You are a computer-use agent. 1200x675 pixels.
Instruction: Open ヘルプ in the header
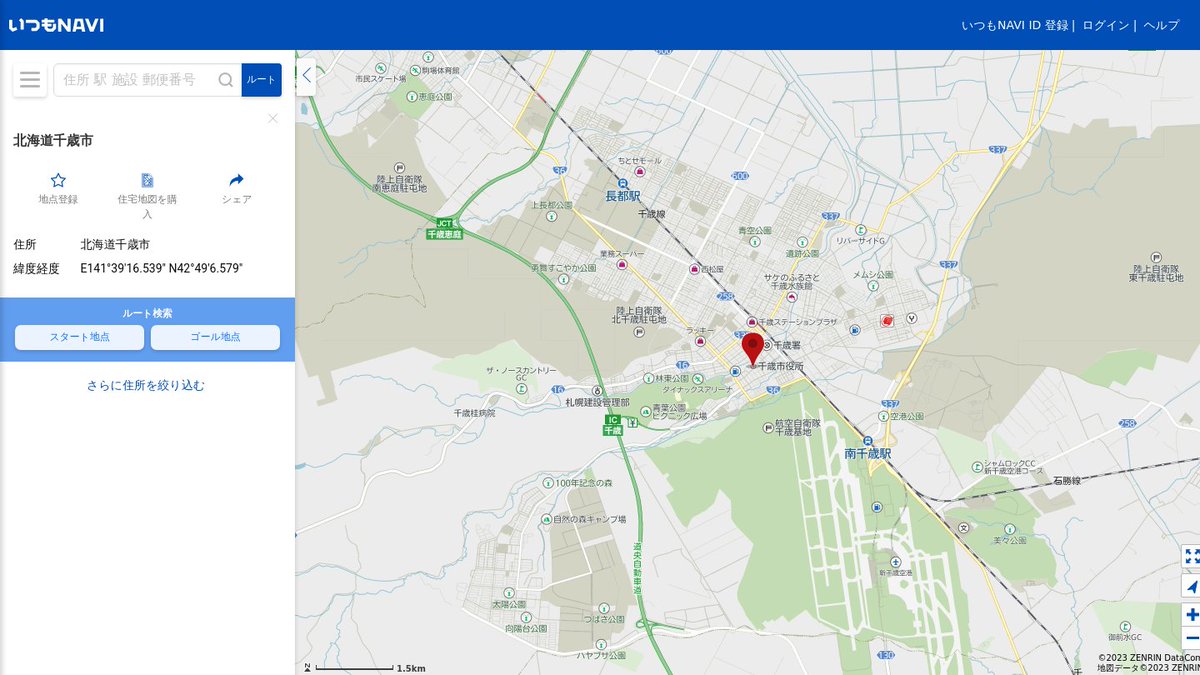coord(1161,25)
